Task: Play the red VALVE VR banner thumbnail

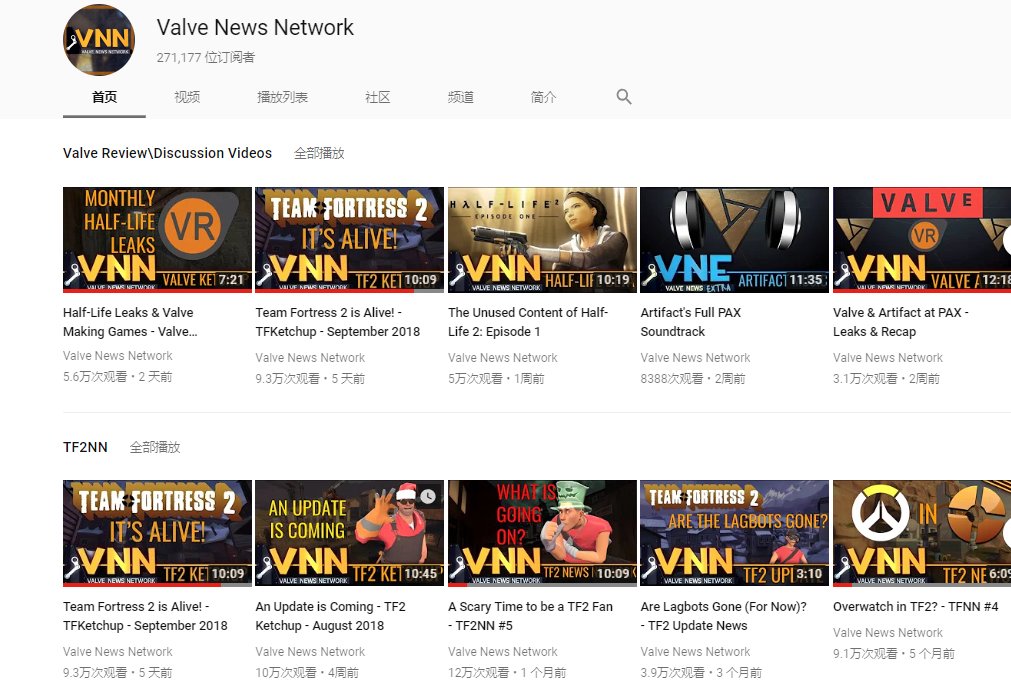Action: click(922, 240)
